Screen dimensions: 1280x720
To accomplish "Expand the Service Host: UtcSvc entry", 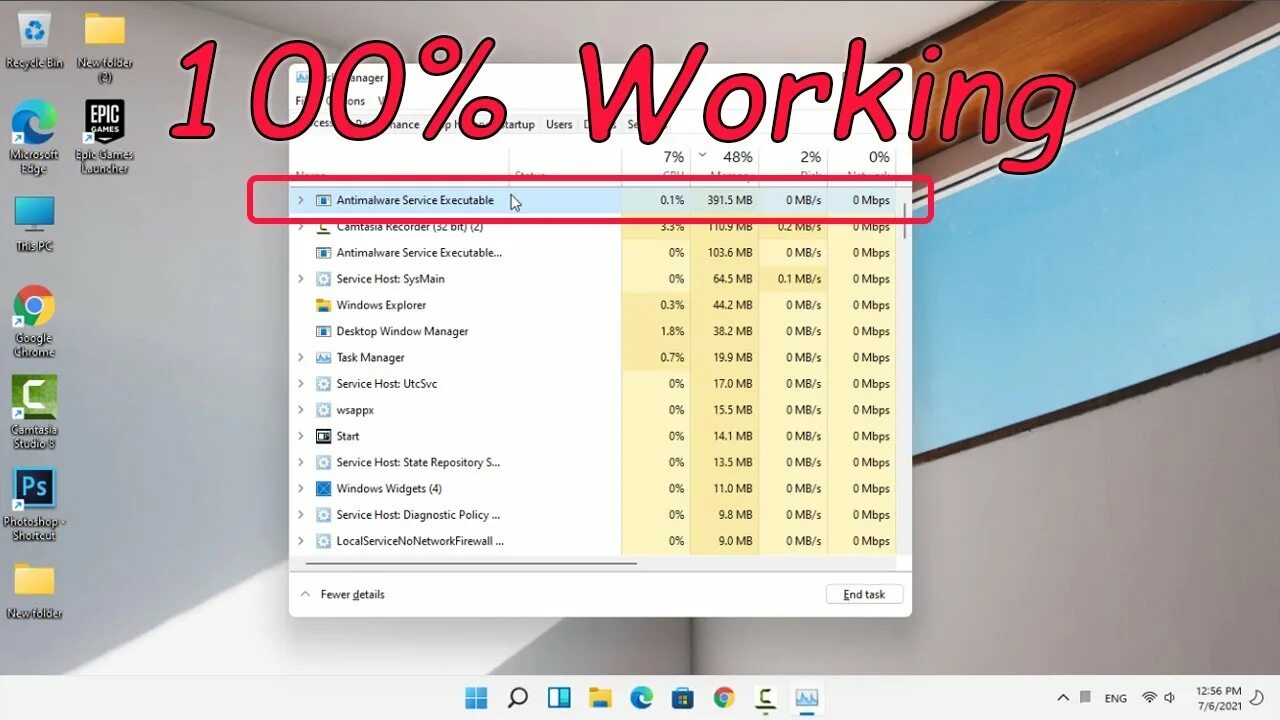I will 301,384.
